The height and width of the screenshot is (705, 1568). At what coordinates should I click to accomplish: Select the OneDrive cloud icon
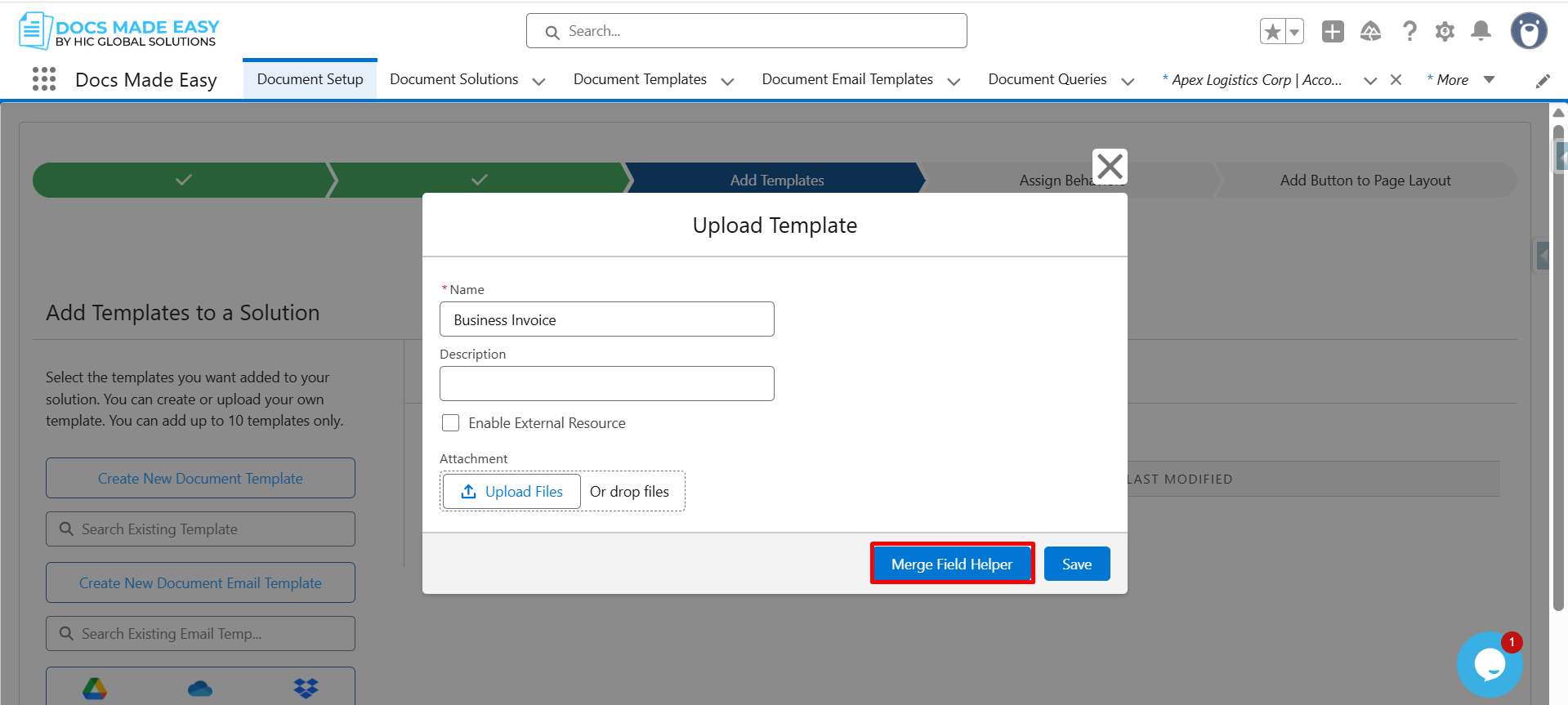(x=200, y=689)
